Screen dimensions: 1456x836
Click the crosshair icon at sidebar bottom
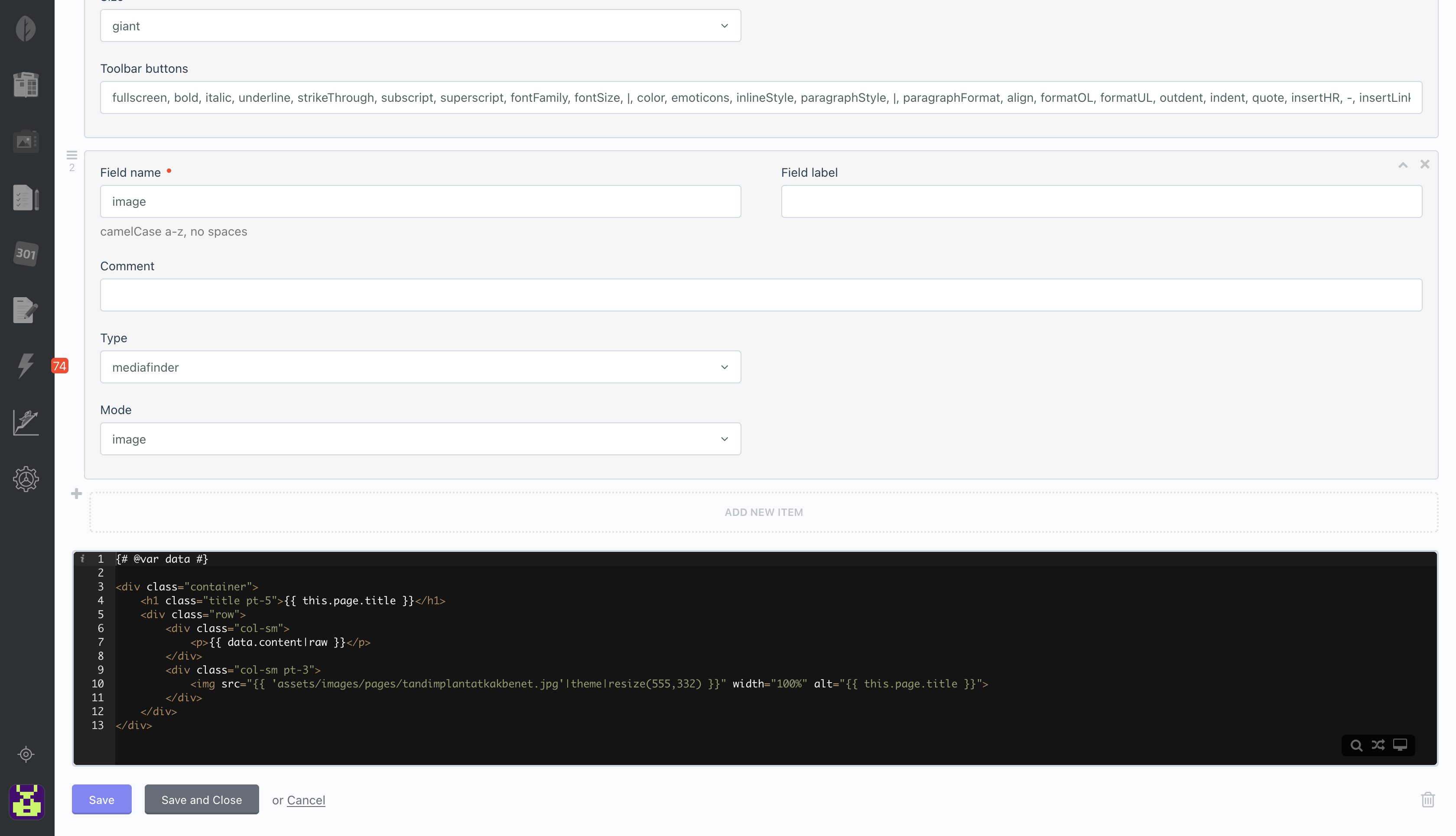(x=26, y=755)
